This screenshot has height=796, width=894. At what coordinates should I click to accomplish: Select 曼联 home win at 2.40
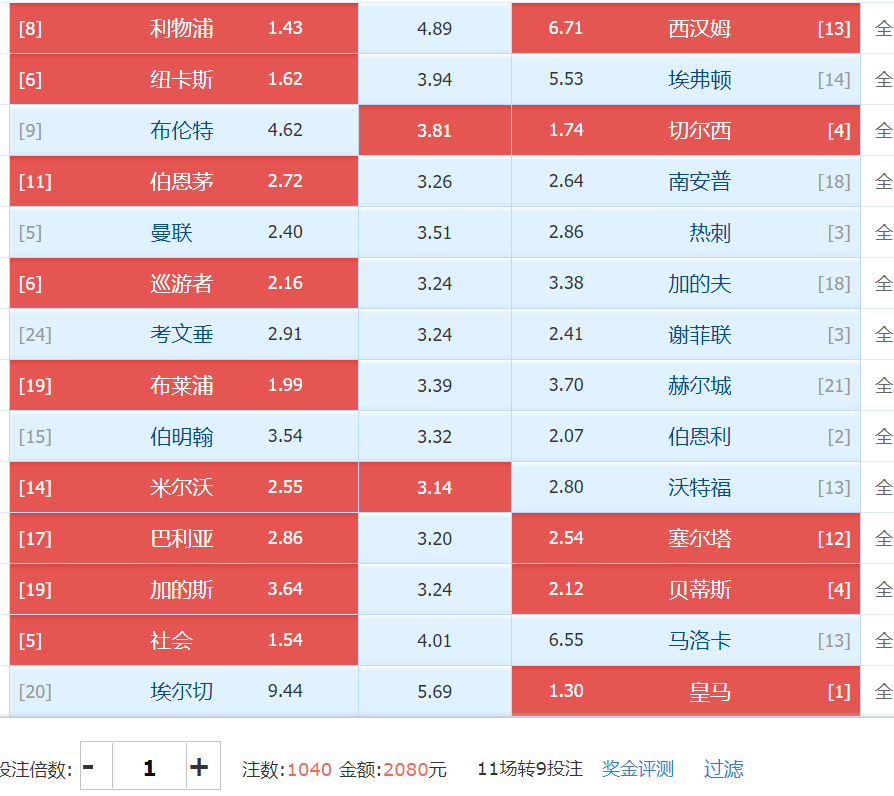coord(184,232)
